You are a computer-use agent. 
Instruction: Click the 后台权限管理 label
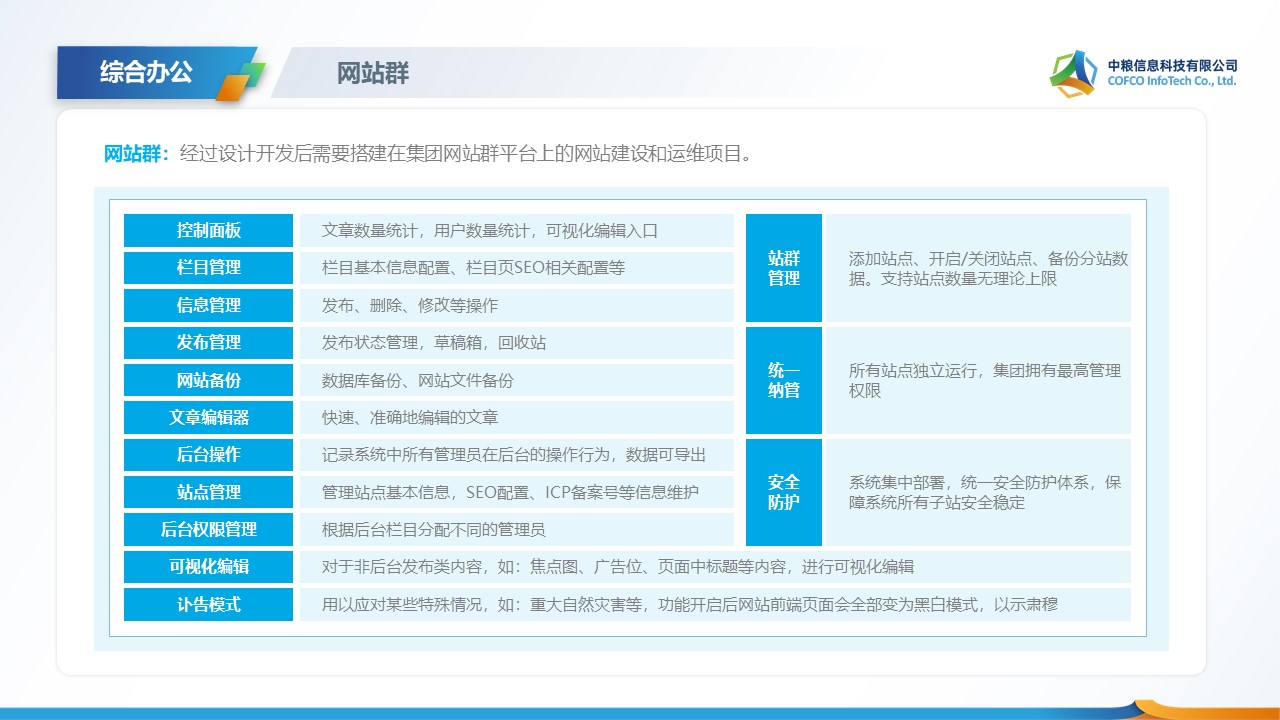click(x=208, y=529)
